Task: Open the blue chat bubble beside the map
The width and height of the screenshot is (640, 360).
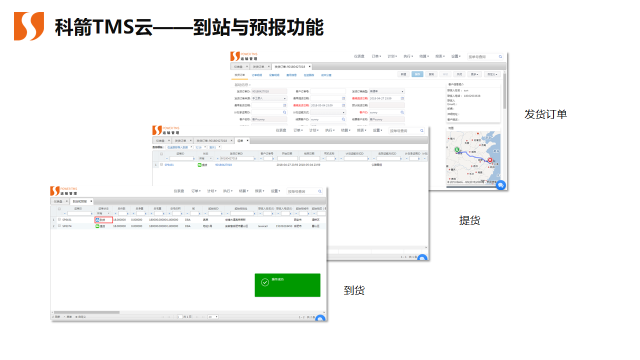Action: coord(500,185)
